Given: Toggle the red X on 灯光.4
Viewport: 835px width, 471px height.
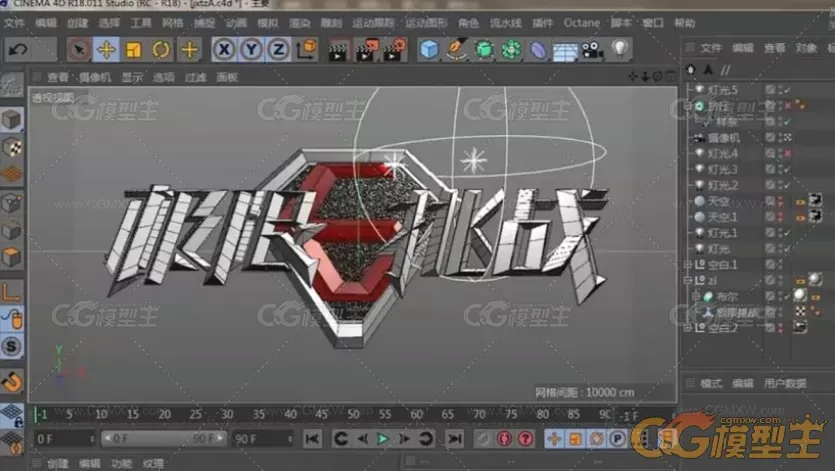Looking at the screenshot, I should pos(787,154).
